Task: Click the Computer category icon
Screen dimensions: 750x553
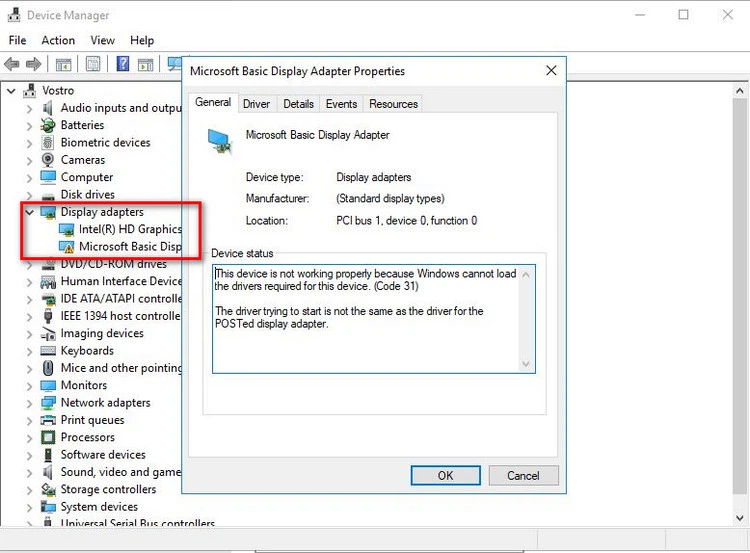Action: 48,177
